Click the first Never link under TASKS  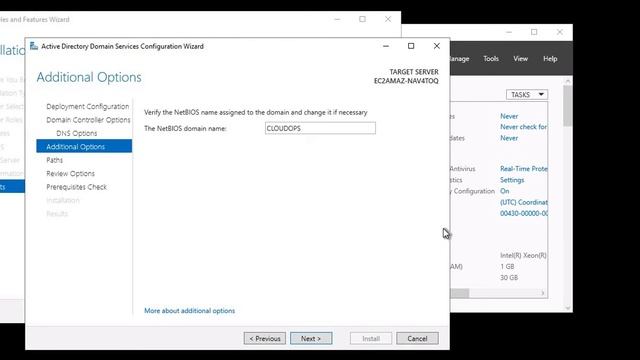[509, 116]
